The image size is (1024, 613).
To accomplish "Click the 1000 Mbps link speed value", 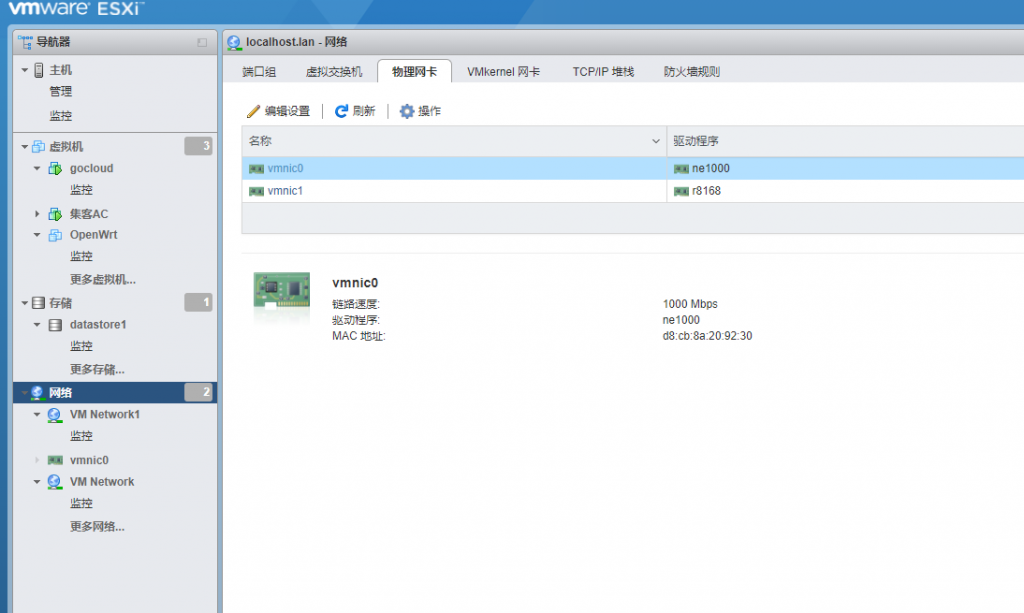I will point(690,304).
